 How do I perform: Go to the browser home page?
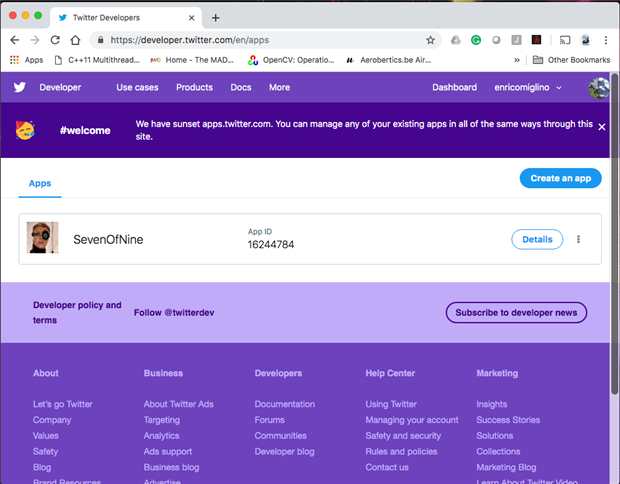[x=75, y=40]
